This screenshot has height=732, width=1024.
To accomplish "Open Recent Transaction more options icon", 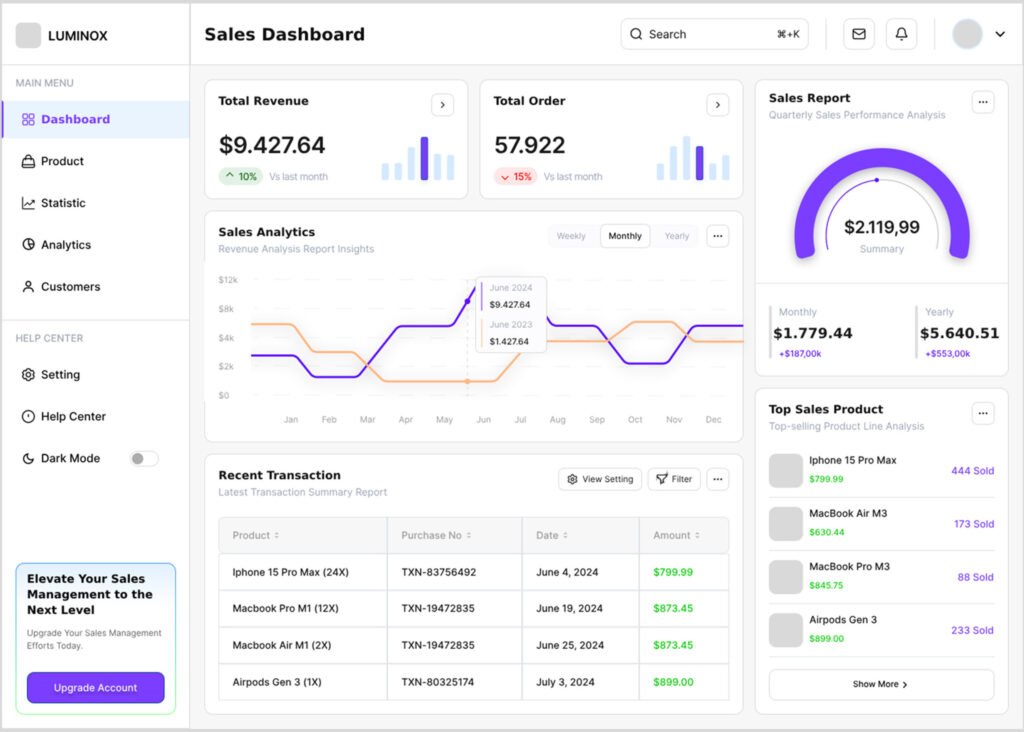I will 717,479.
